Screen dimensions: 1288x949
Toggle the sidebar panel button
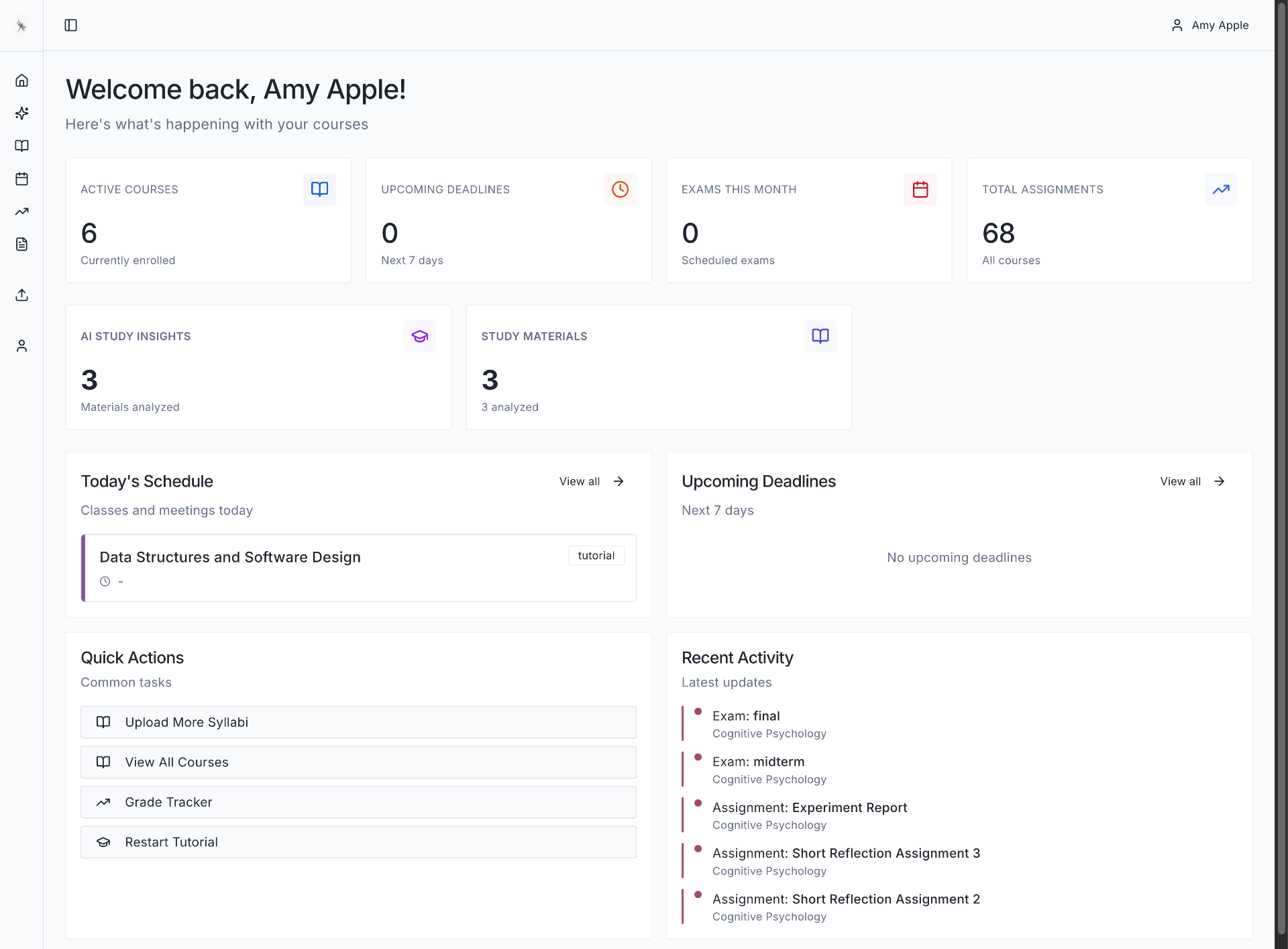pyautogui.click(x=70, y=26)
